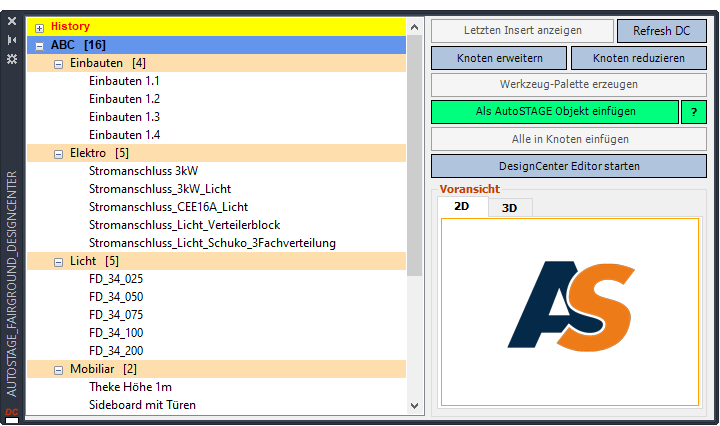720x426 pixels.
Task: Select Stromanschluss_3kW_Licht entry
Action: pyautogui.click(x=160, y=189)
